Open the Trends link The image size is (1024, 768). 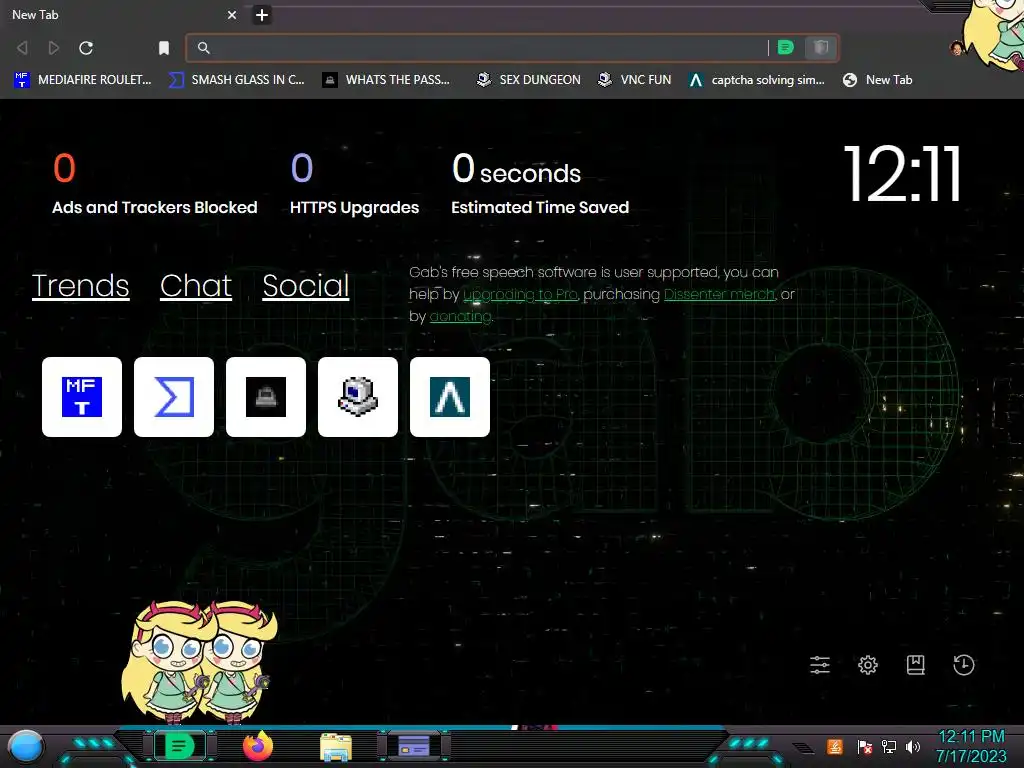tap(80, 285)
